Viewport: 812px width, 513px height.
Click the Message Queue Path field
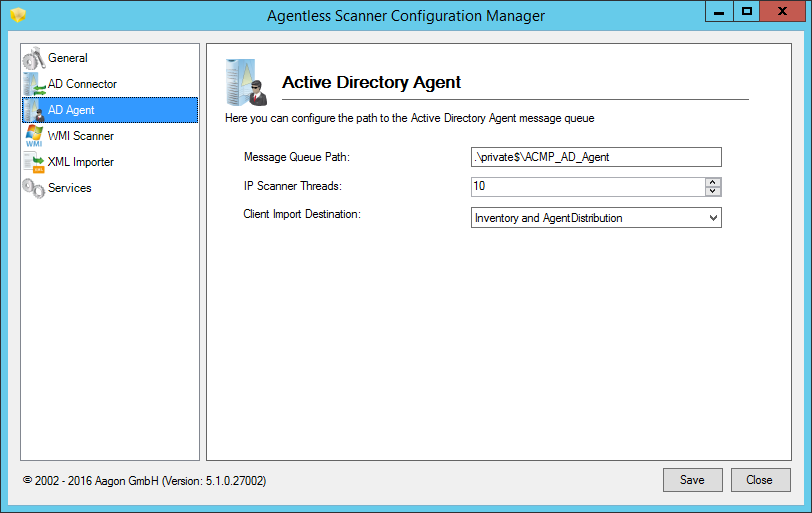(596, 157)
